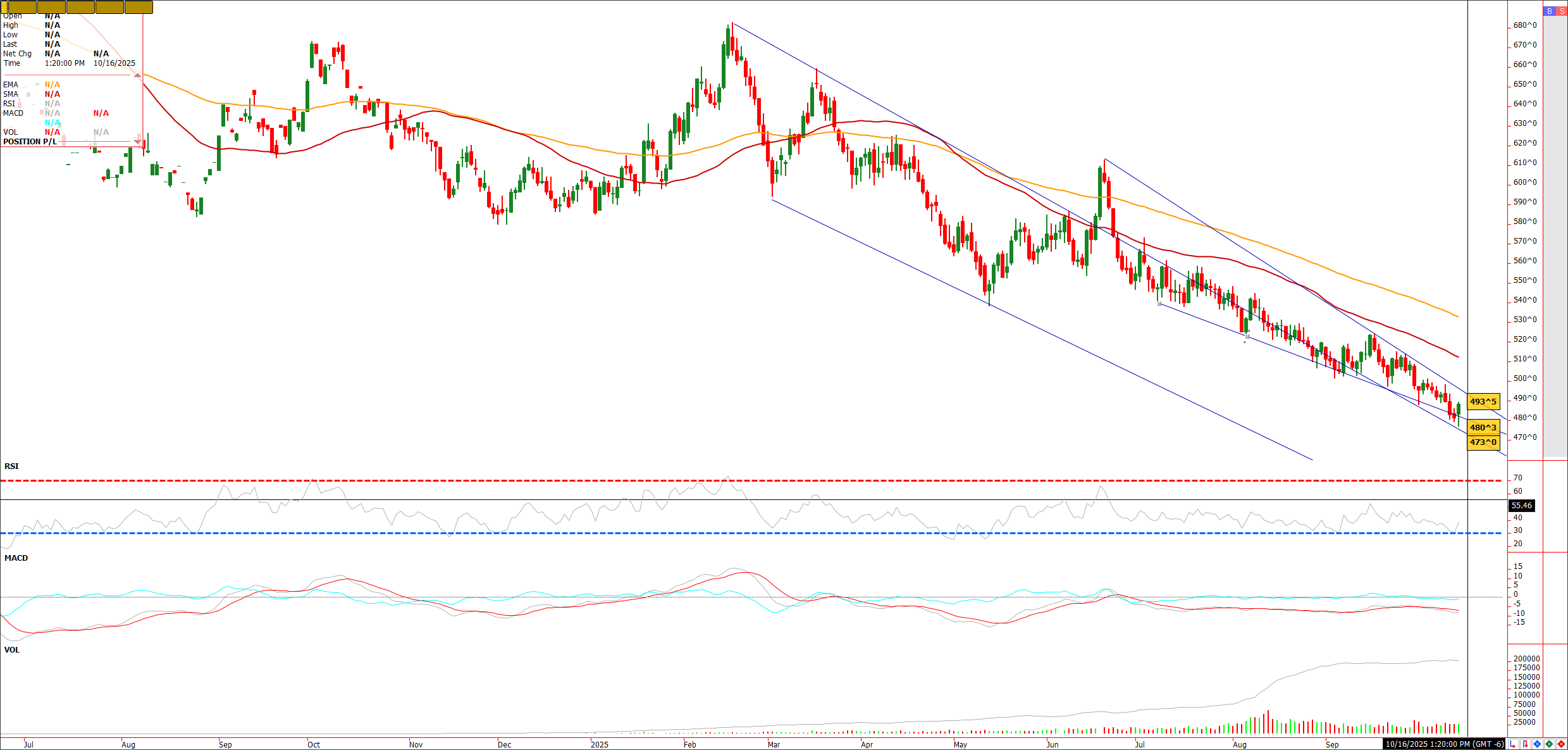1568x750 pixels.
Task: Click the blue diamond X icon
Action: coord(1537,744)
